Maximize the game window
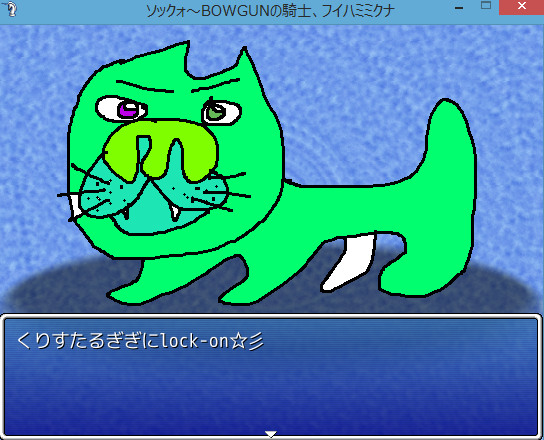 tap(486, 6)
